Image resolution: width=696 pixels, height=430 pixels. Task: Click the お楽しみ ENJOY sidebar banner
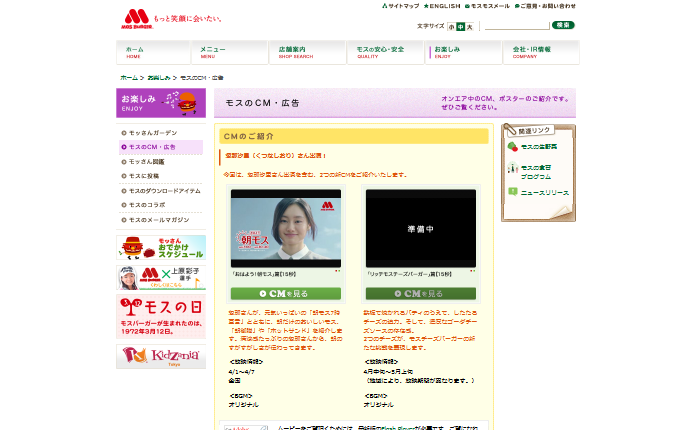tap(161, 103)
